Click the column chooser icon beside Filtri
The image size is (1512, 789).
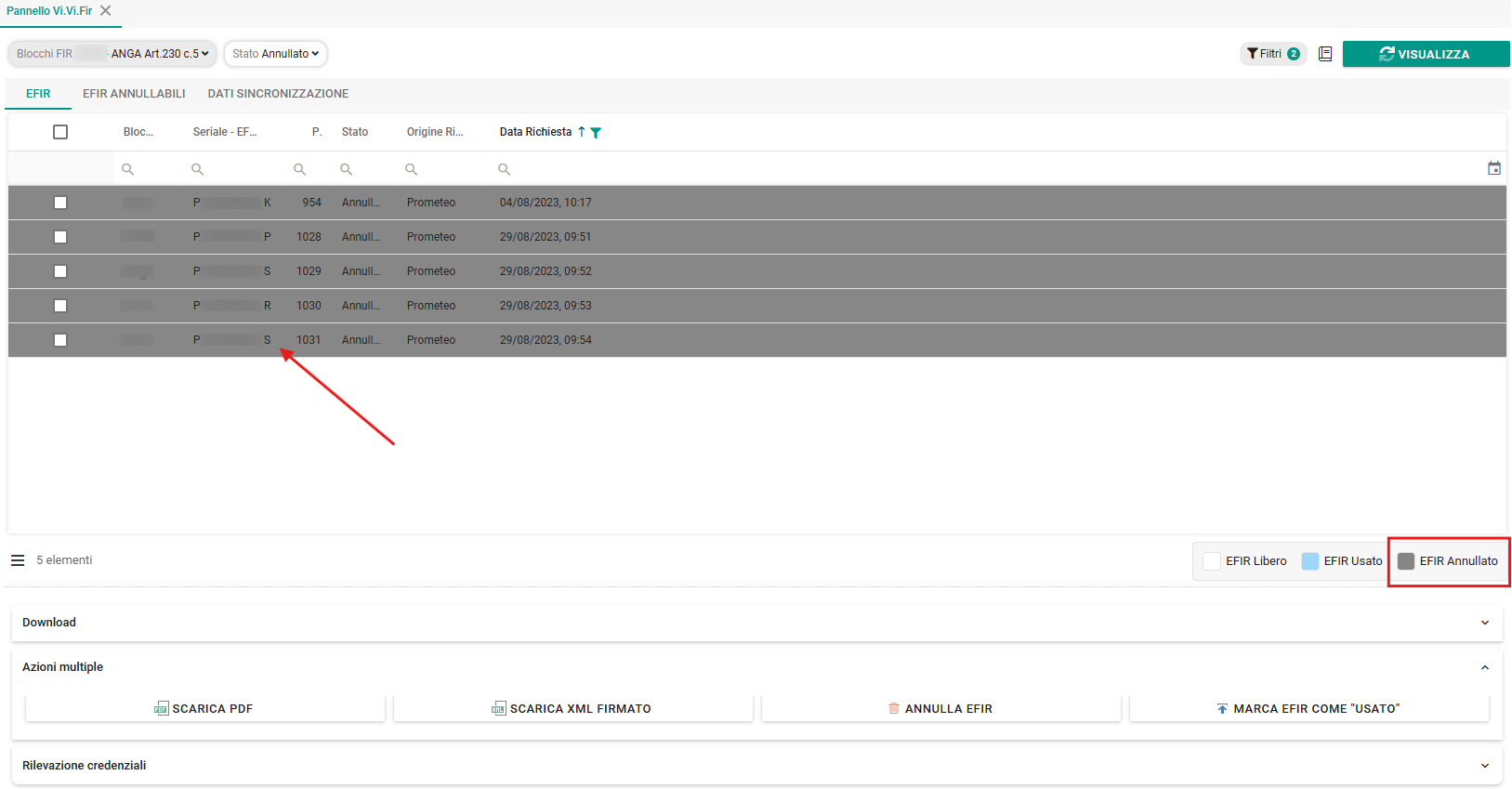pyautogui.click(x=1325, y=54)
